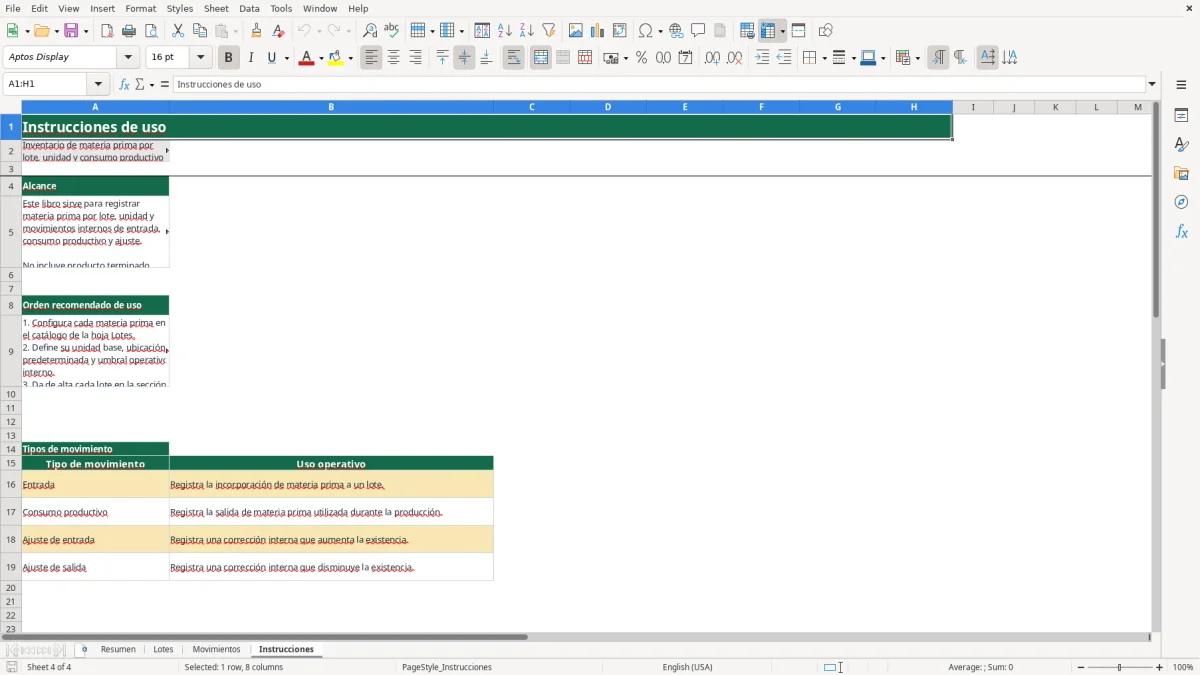Open the Data menu
The width and height of the screenshot is (1200, 675).
click(250, 8)
